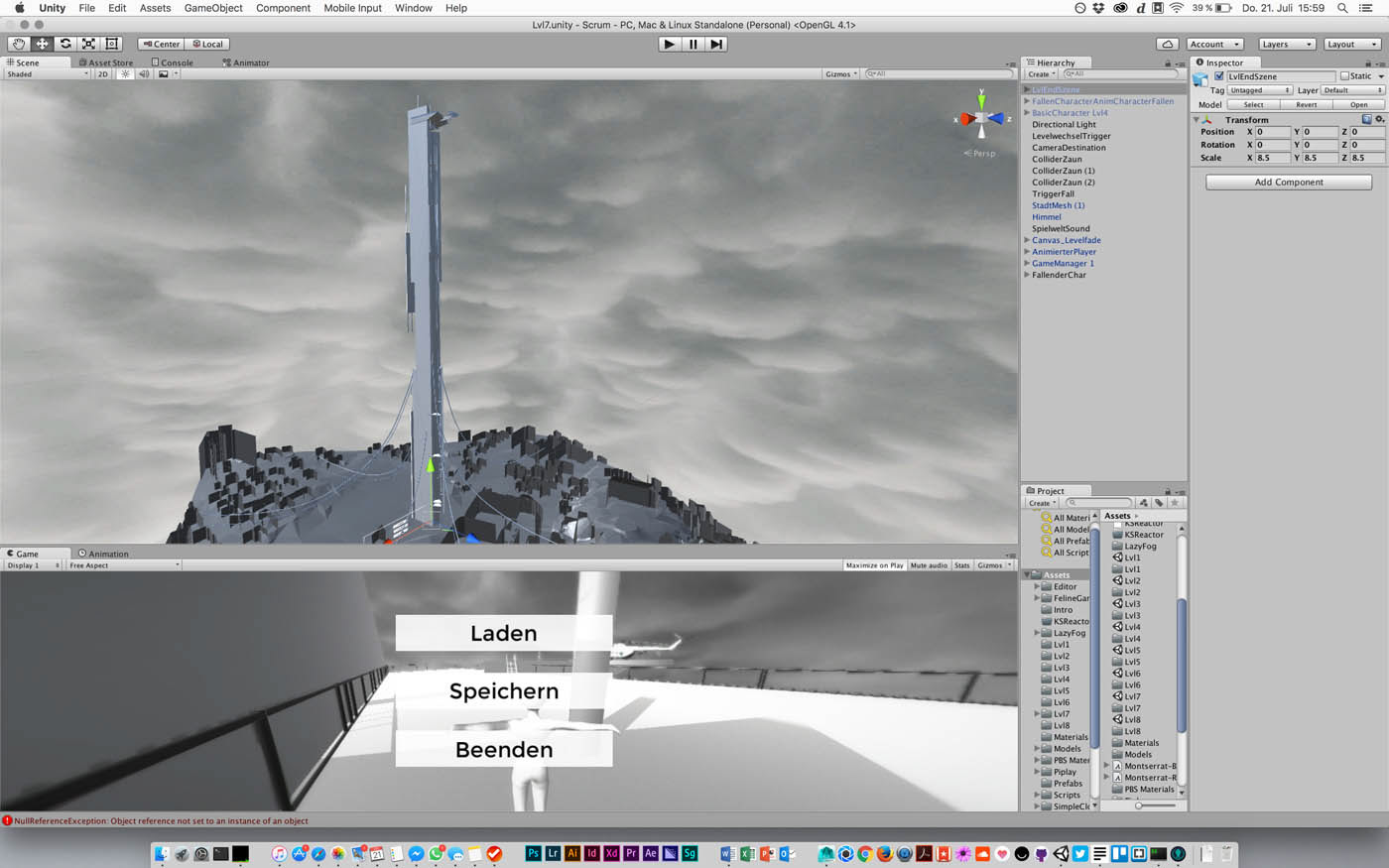The width and height of the screenshot is (1389, 868).
Task: Select the Move tool
Action: pos(43,44)
